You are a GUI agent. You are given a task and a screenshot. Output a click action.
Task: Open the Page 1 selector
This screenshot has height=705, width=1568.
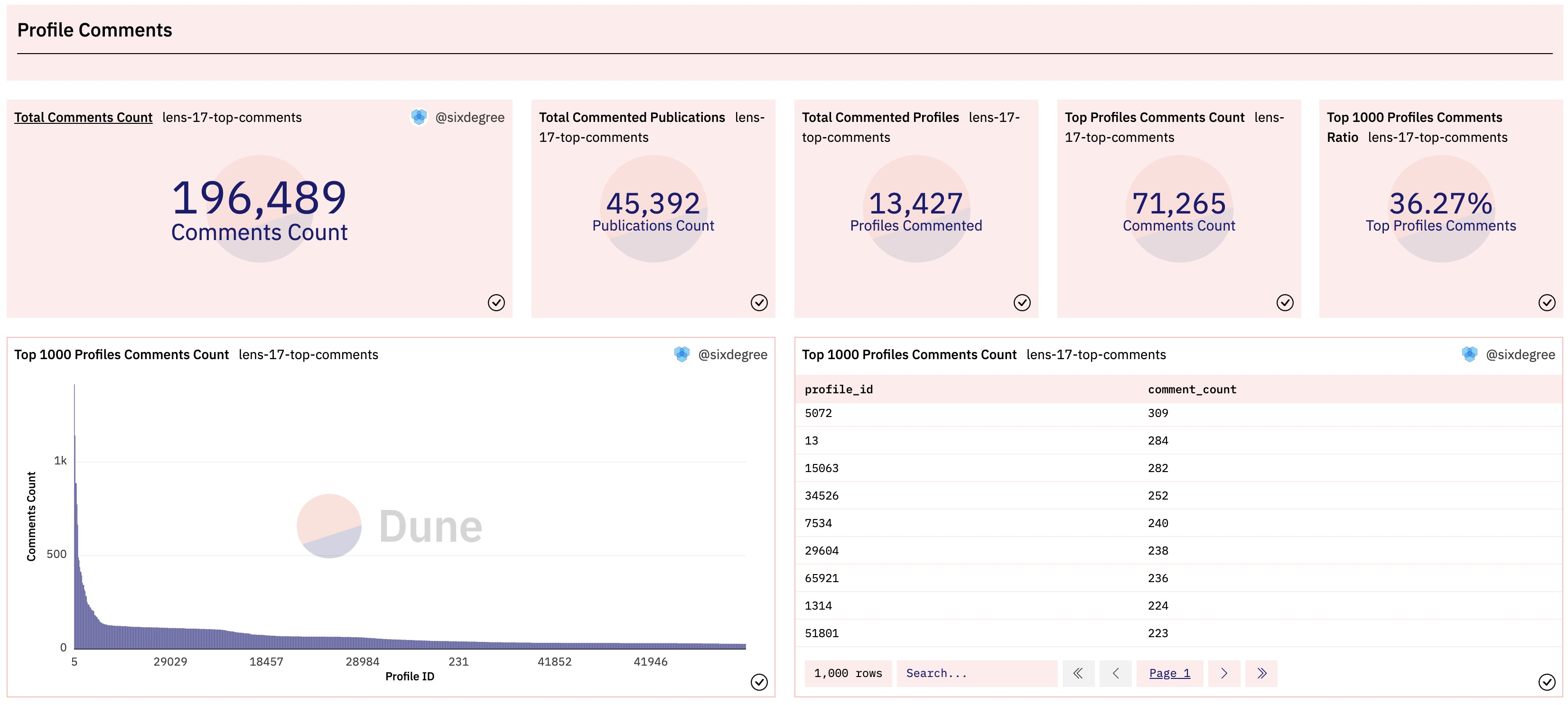[1169, 673]
